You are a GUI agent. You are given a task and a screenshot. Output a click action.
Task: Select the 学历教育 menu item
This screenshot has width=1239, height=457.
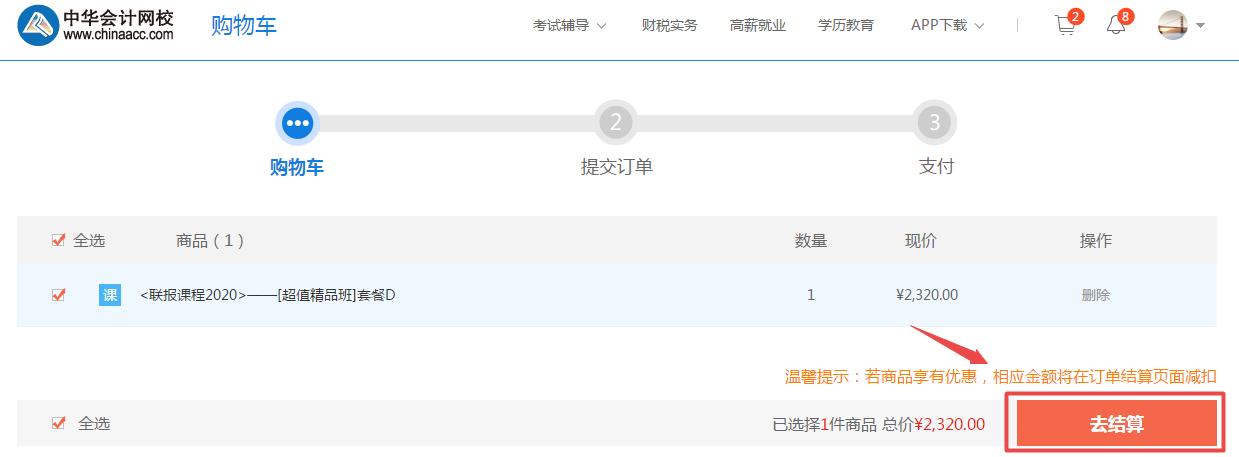846,26
